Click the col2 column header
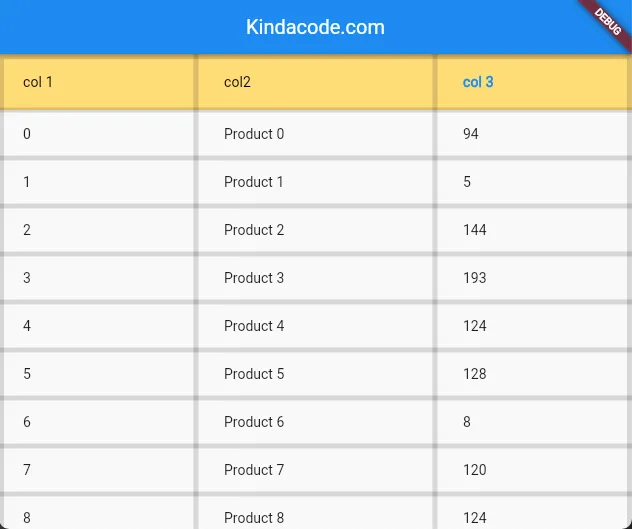 pos(237,82)
